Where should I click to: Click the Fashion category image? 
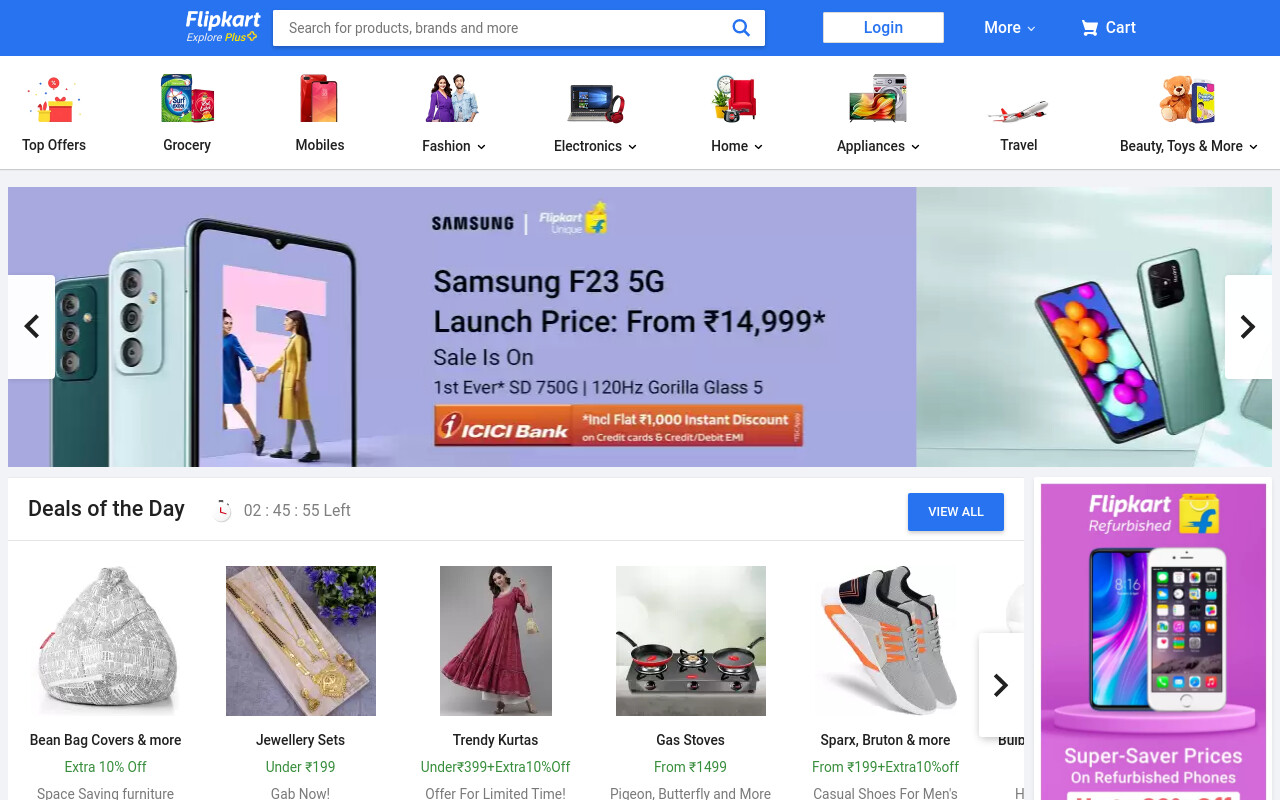tap(453, 100)
